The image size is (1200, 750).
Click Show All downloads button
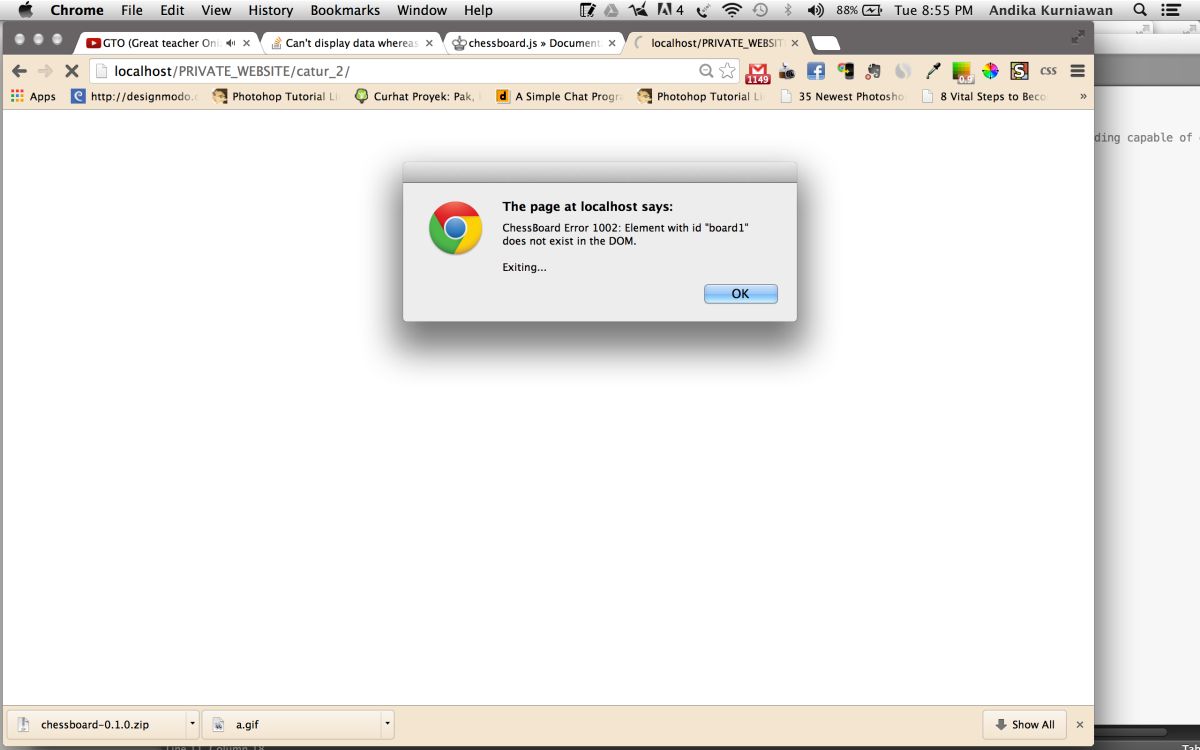point(1024,724)
